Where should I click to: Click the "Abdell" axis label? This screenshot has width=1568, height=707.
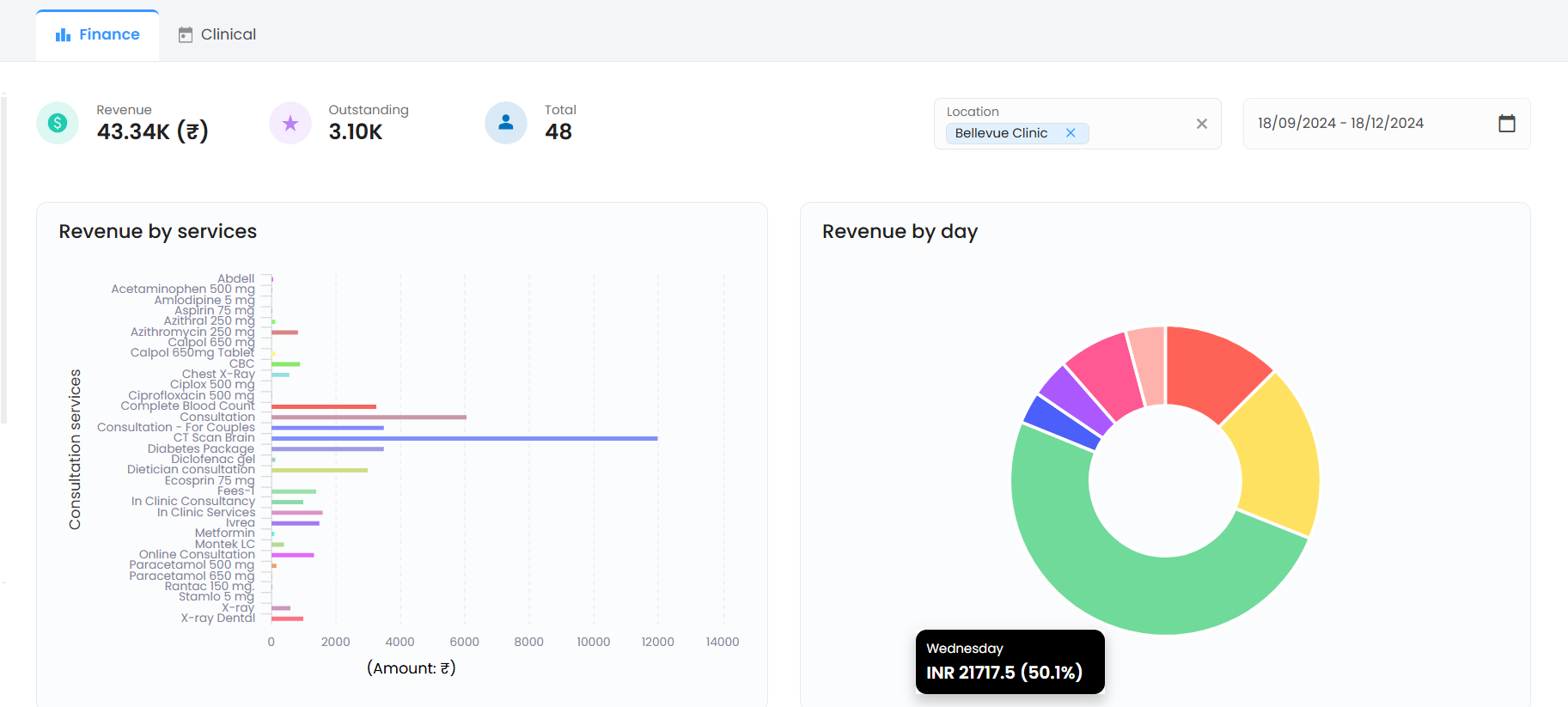tap(236, 278)
